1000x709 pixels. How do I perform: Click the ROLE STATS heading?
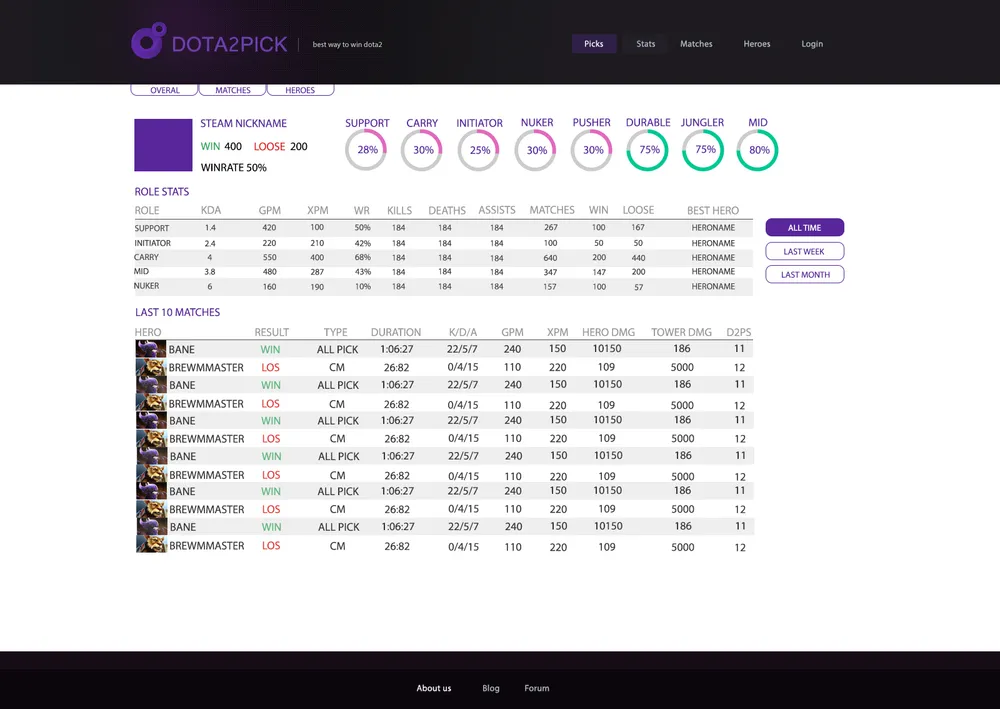point(161,192)
